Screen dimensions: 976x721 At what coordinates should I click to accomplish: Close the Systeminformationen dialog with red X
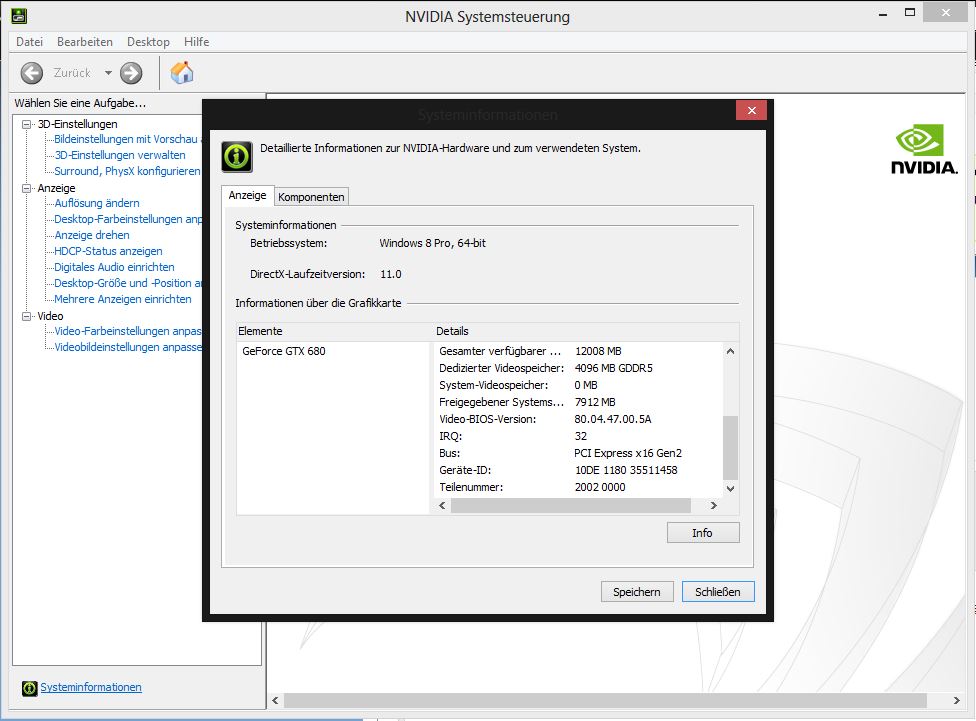pos(751,110)
